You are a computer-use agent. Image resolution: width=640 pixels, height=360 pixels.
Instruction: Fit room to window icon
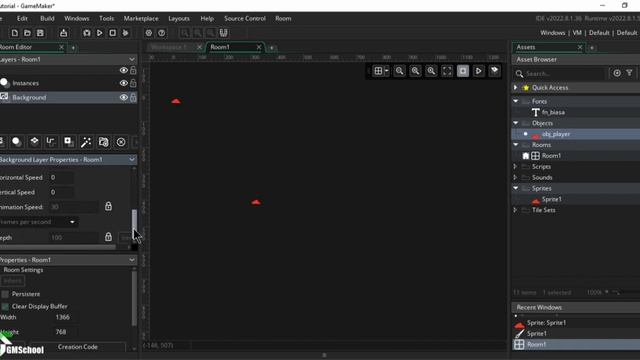pyautogui.click(x=447, y=71)
